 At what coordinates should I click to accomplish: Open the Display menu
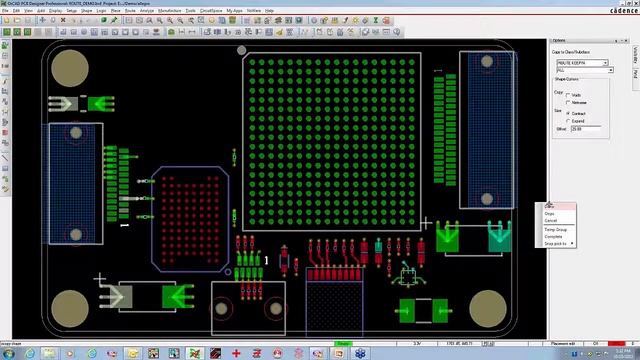tap(56, 11)
